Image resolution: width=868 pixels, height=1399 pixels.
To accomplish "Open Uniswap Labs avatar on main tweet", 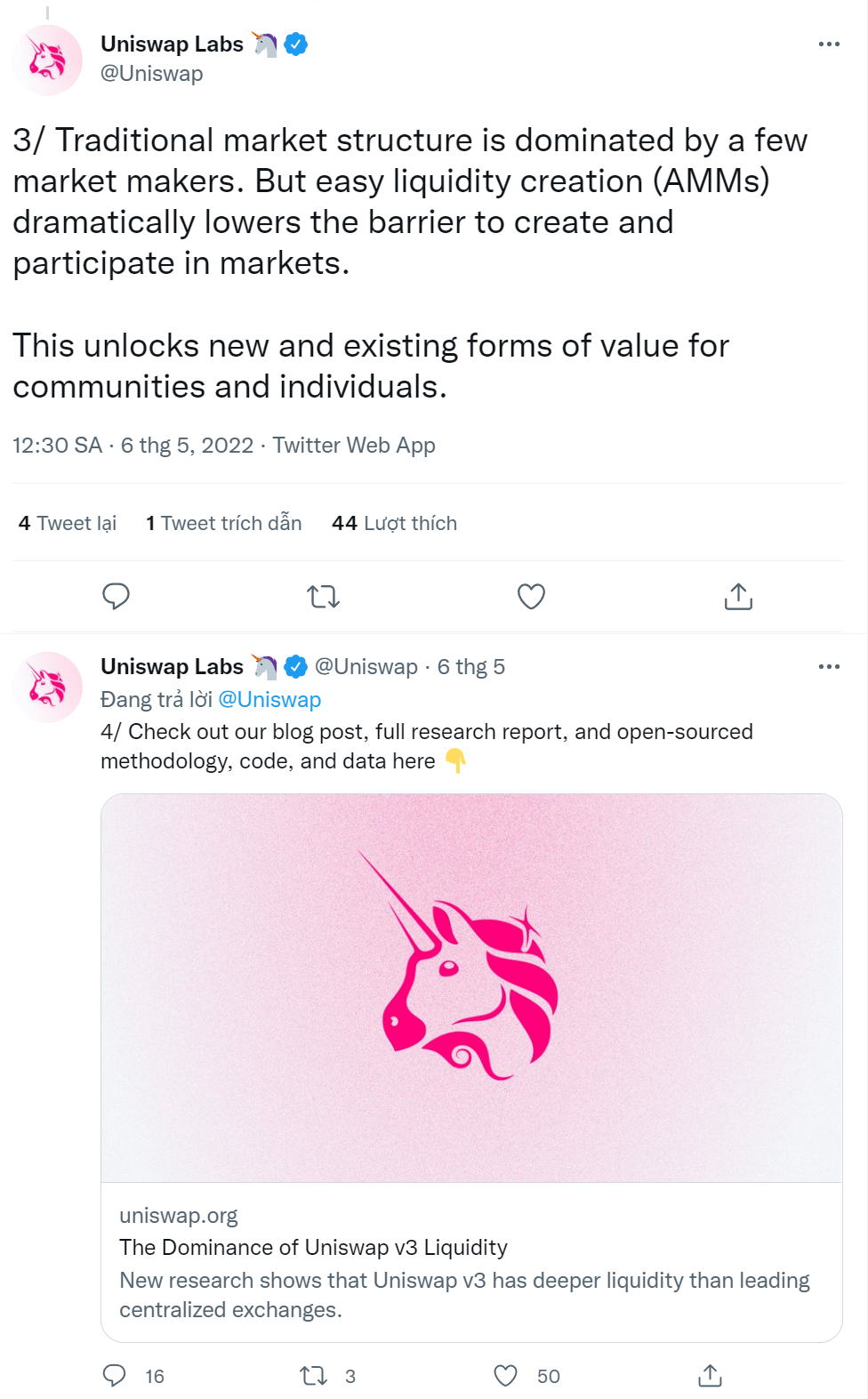I will pyautogui.click(x=47, y=60).
